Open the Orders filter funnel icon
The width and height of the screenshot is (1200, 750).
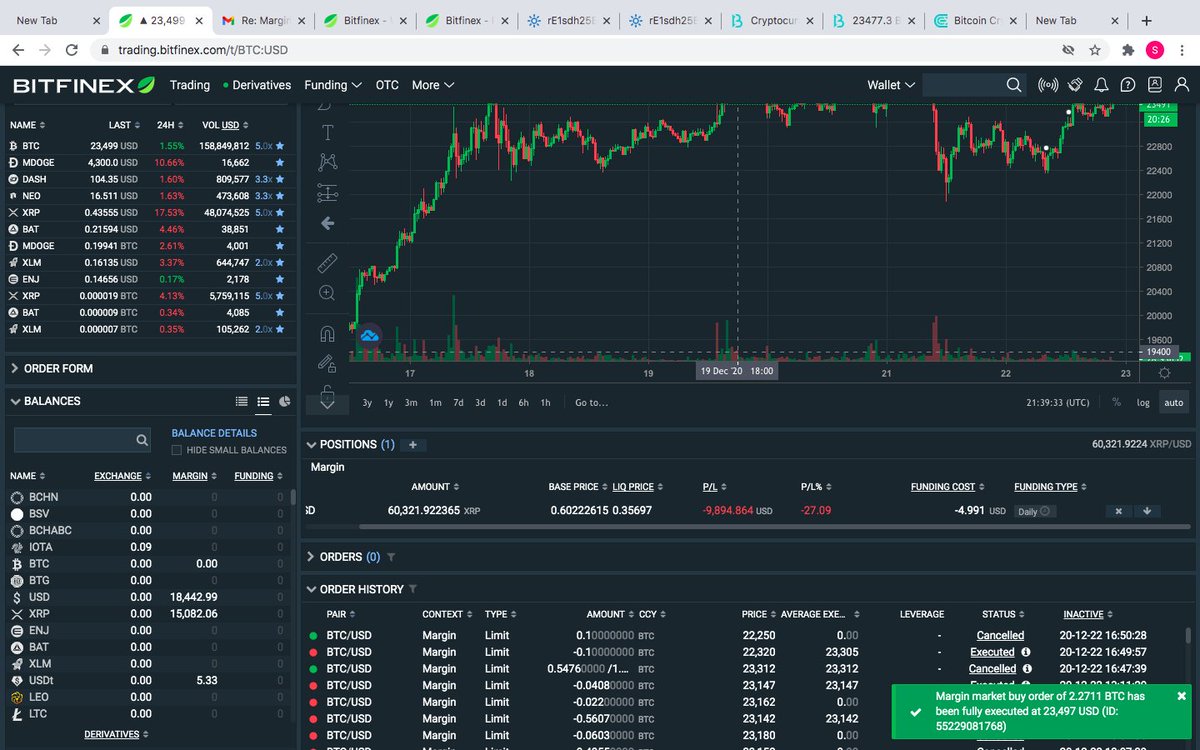tap(391, 557)
